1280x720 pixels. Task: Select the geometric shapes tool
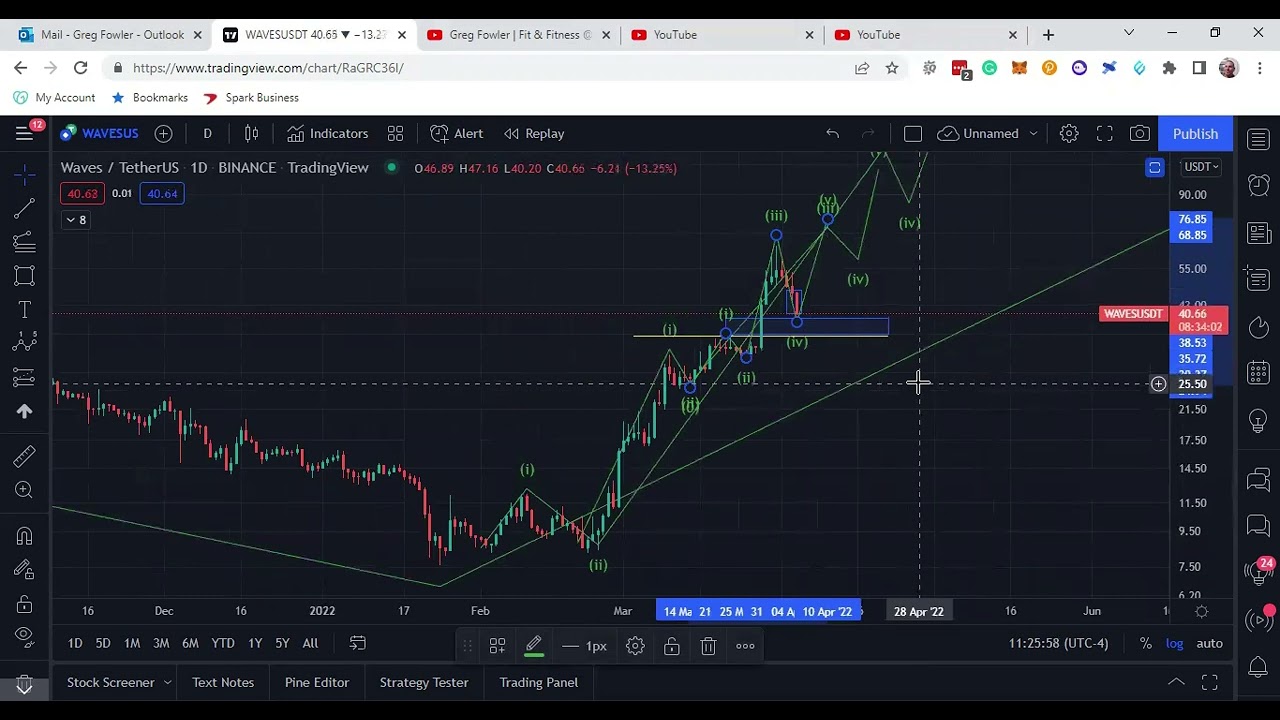click(25, 276)
